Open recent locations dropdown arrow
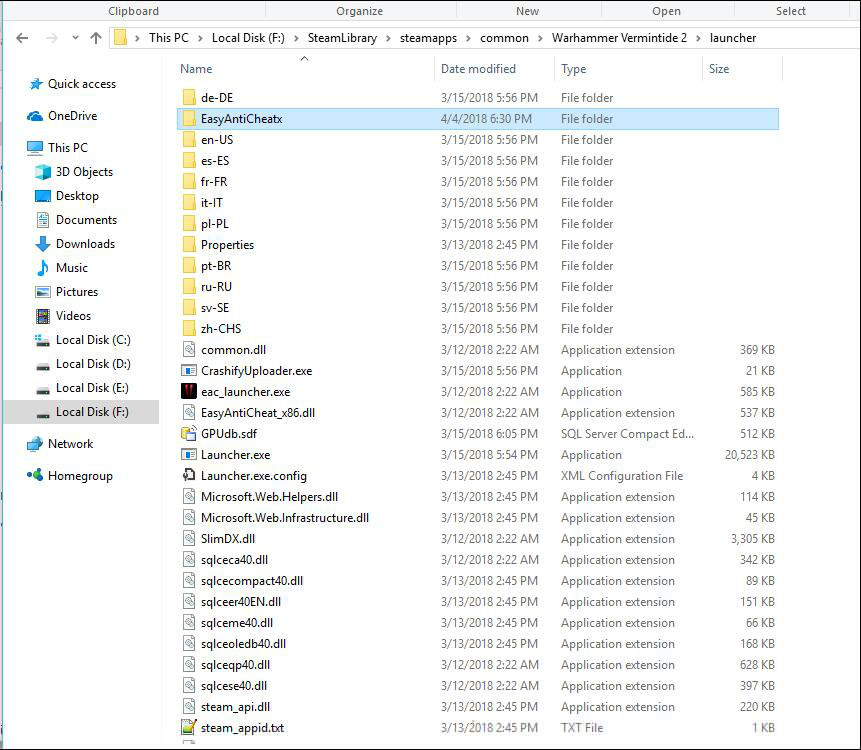861x750 pixels. tap(75, 38)
